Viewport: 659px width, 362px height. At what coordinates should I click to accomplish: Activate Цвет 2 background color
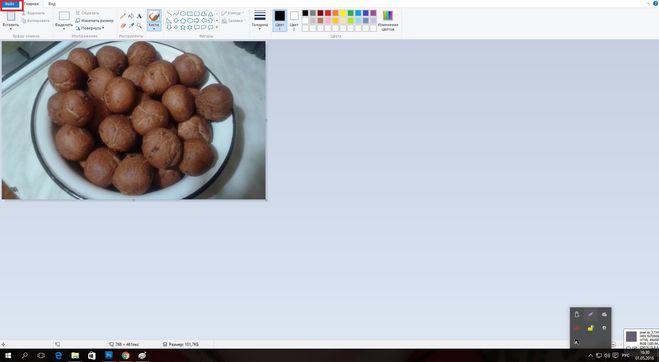[x=294, y=20]
